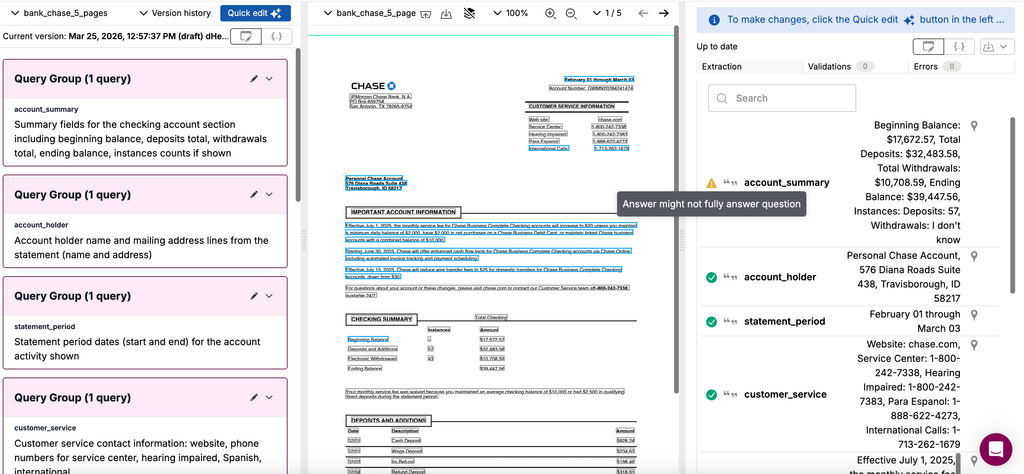Click the download document icon in viewer toolbar
This screenshot has width=1024, height=474.
point(446,13)
